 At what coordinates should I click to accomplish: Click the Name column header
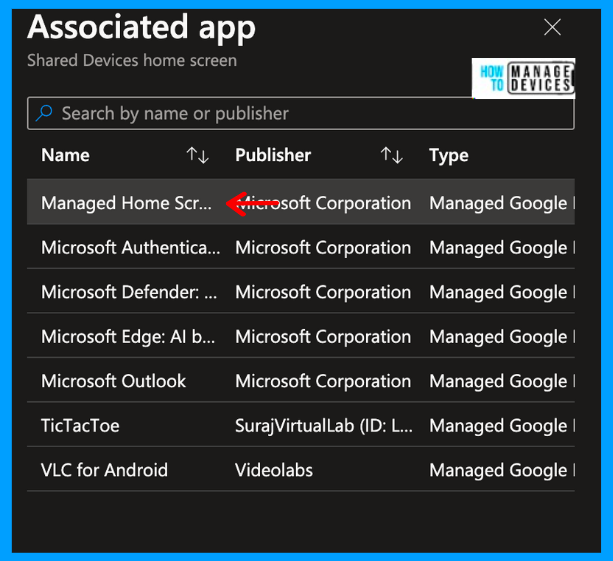[x=65, y=155]
